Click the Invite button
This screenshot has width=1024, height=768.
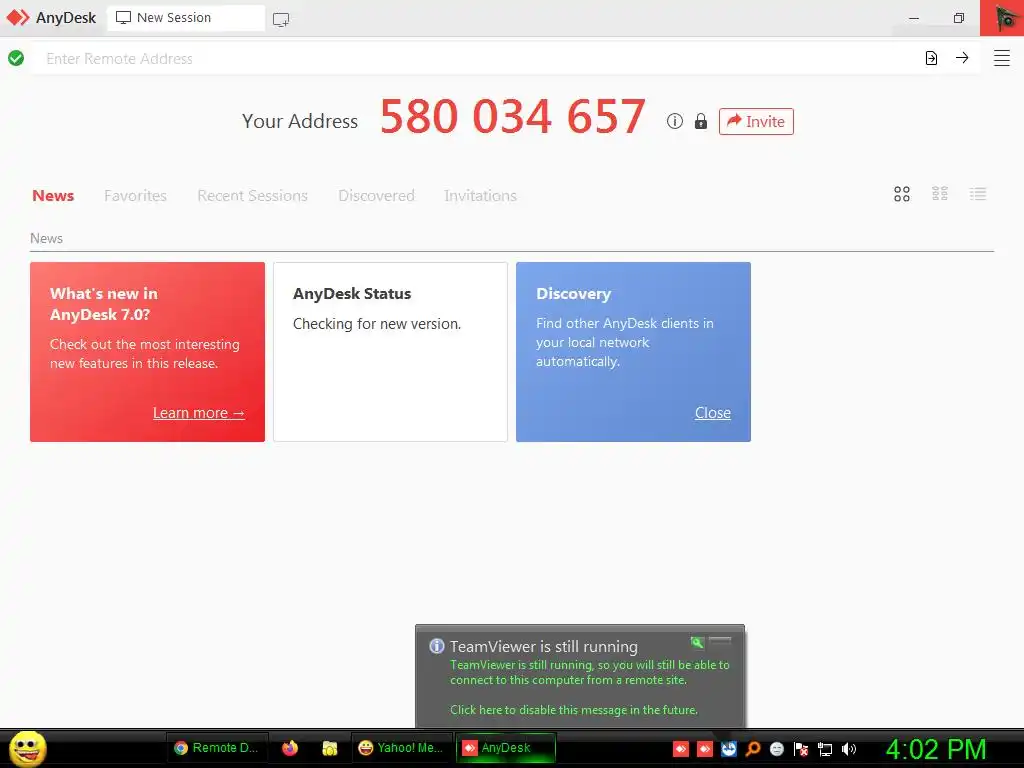756,121
